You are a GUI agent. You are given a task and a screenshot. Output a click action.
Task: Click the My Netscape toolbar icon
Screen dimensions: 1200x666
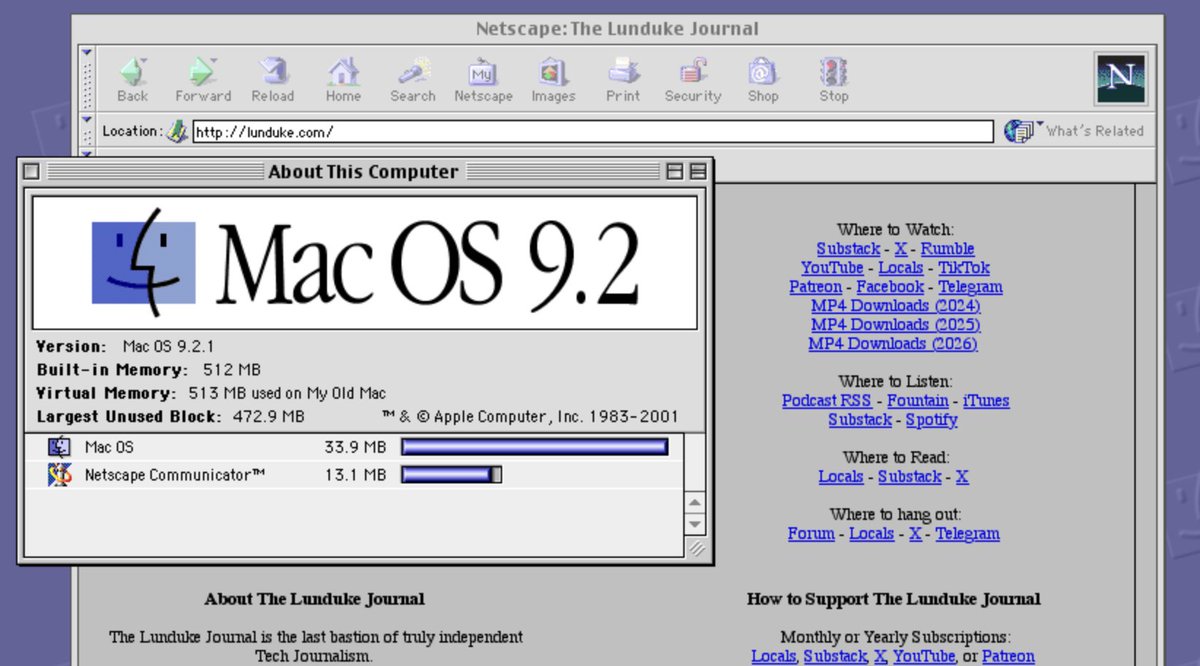[483, 72]
